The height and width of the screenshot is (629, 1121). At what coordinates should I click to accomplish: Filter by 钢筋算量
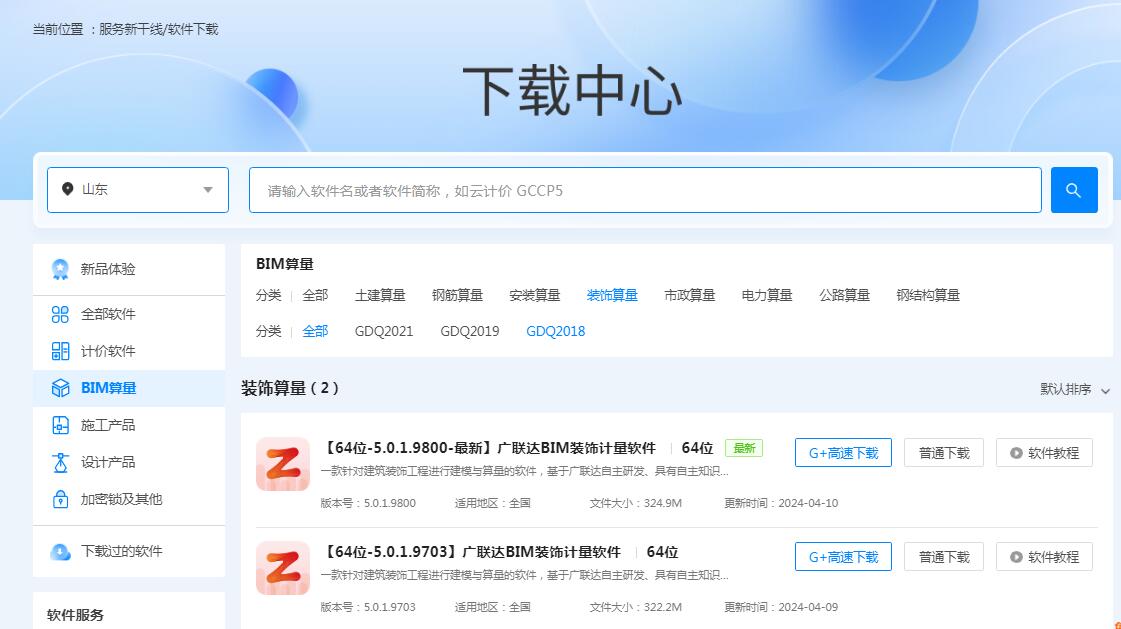point(457,295)
